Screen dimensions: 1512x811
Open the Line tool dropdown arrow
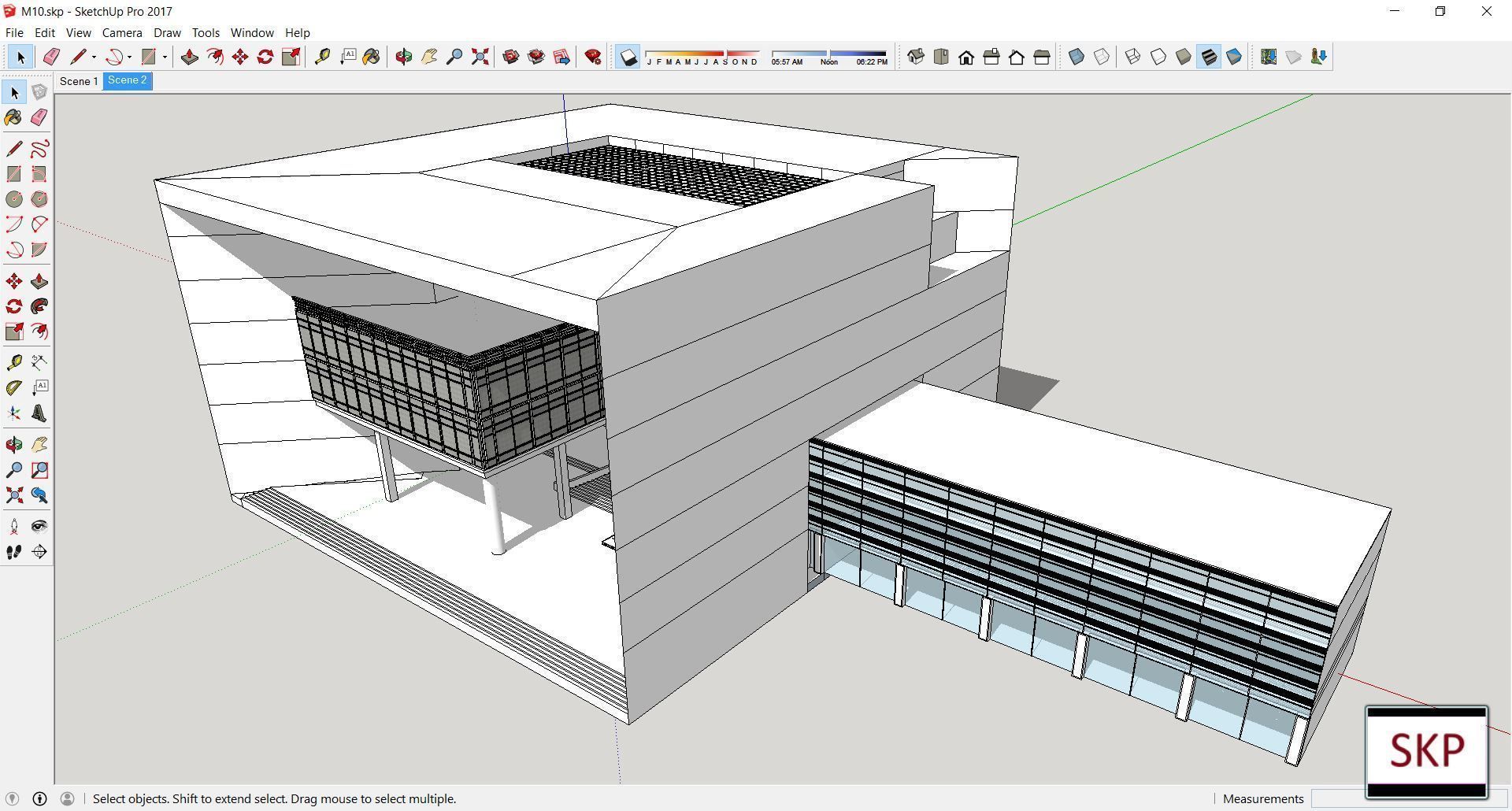[x=95, y=57]
